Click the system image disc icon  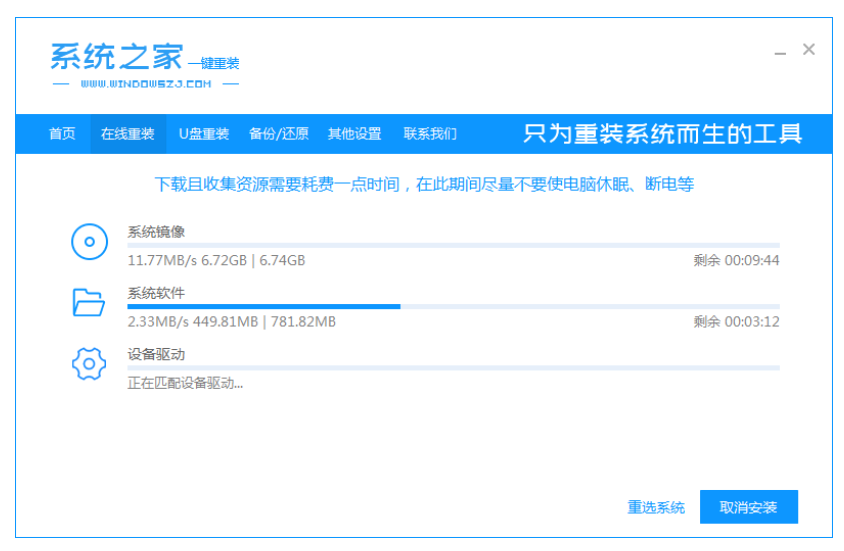point(89,241)
